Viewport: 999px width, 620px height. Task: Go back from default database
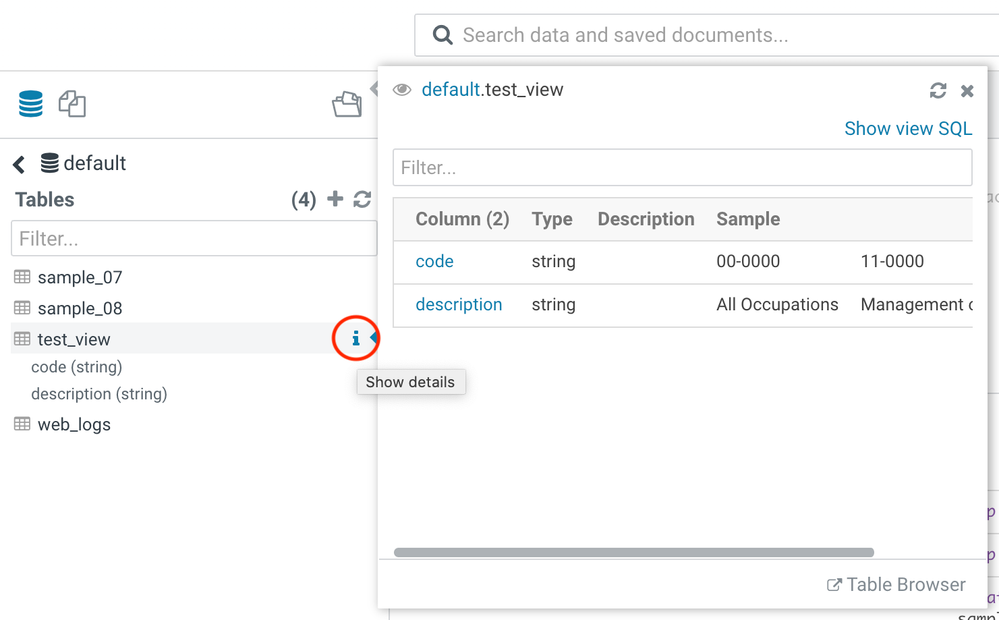(x=19, y=164)
